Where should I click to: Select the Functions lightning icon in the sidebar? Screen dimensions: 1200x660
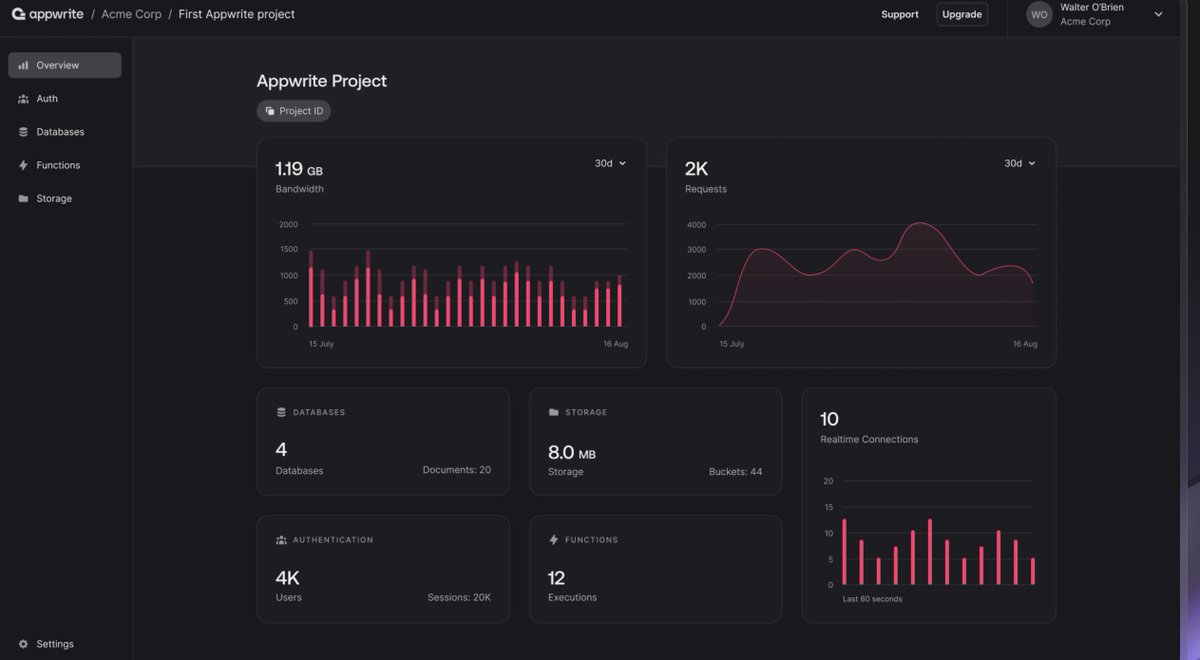[x=22, y=164]
